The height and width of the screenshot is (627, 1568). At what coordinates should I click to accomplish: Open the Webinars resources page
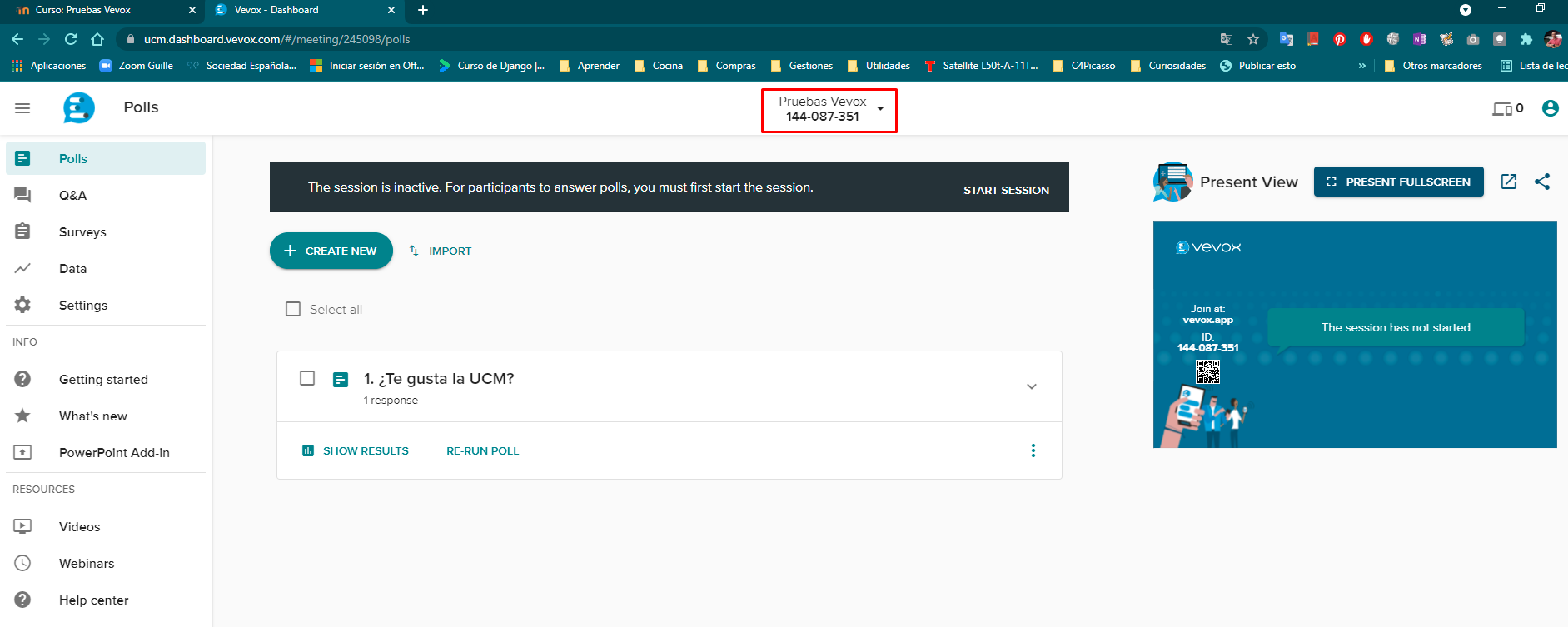point(106,563)
